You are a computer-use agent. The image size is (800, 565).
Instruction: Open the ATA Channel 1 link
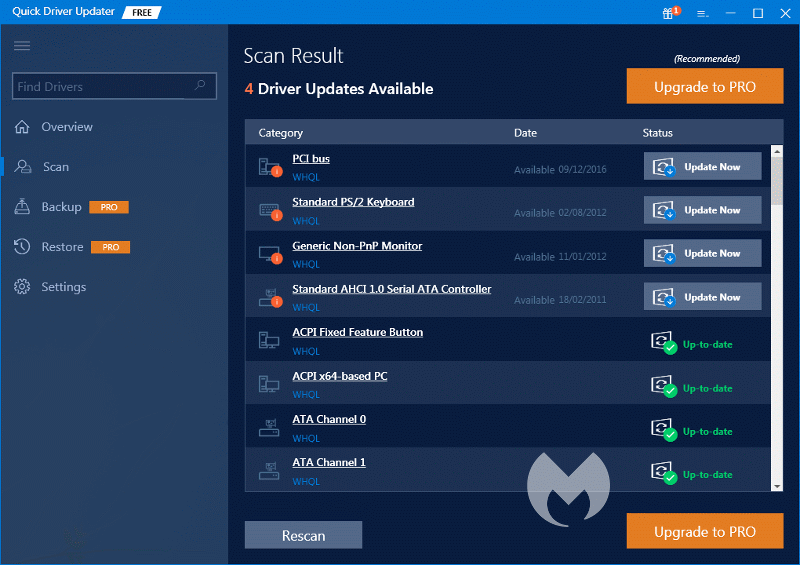click(x=329, y=462)
